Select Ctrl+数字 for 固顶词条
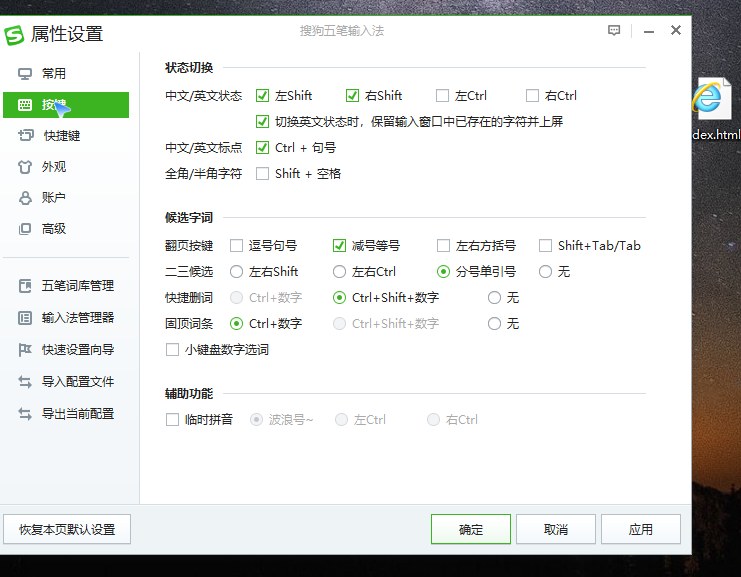The width and height of the screenshot is (741, 577). [236, 324]
